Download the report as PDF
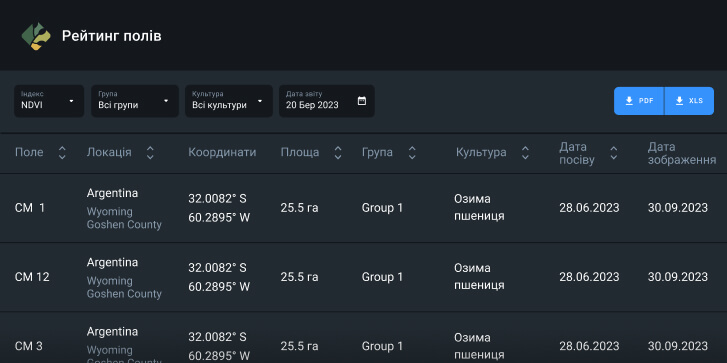The height and width of the screenshot is (363, 727). (x=639, y=101)
